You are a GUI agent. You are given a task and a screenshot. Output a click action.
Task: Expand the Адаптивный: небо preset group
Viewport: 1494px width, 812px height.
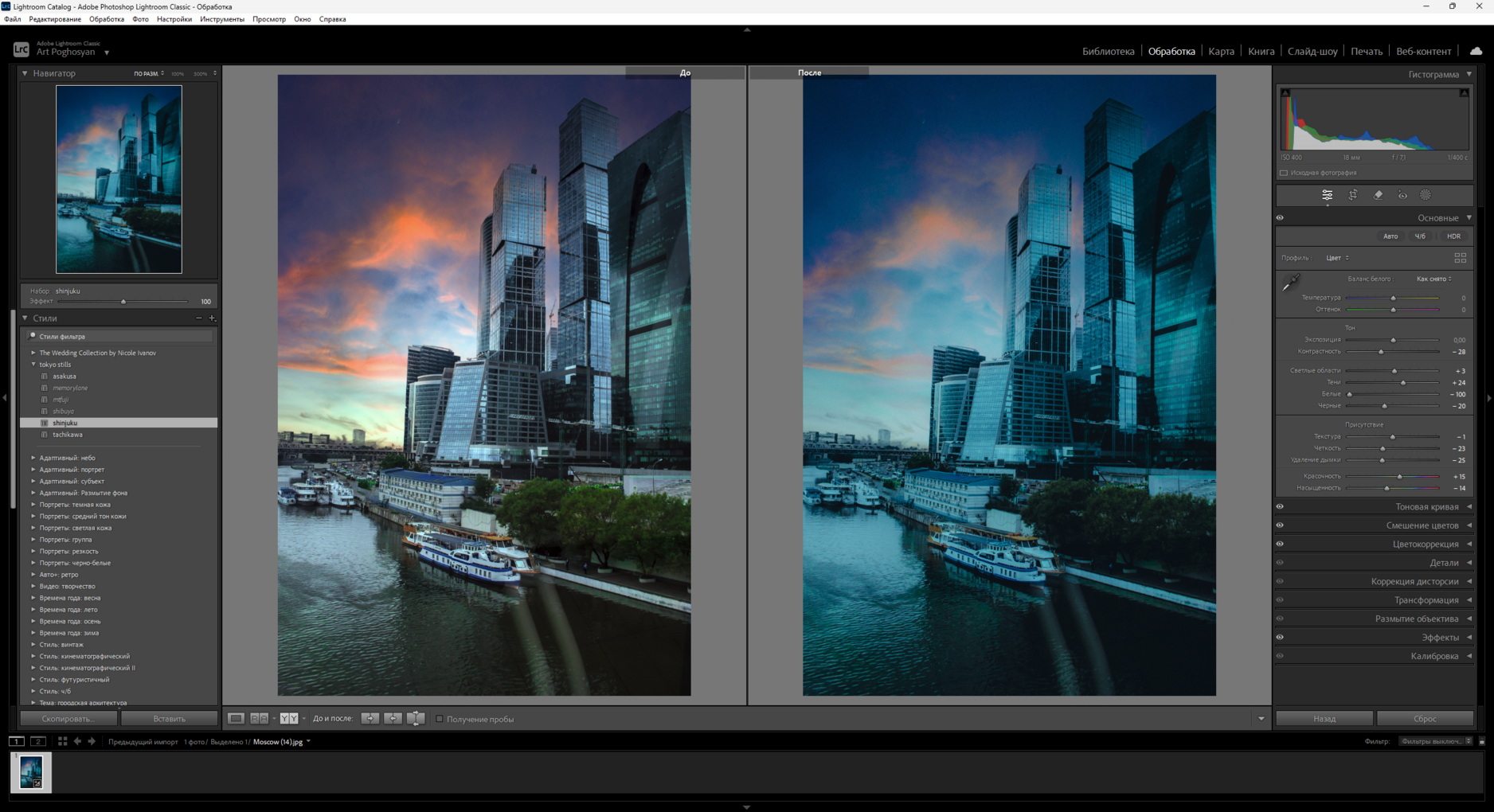[x=33, y=458]
